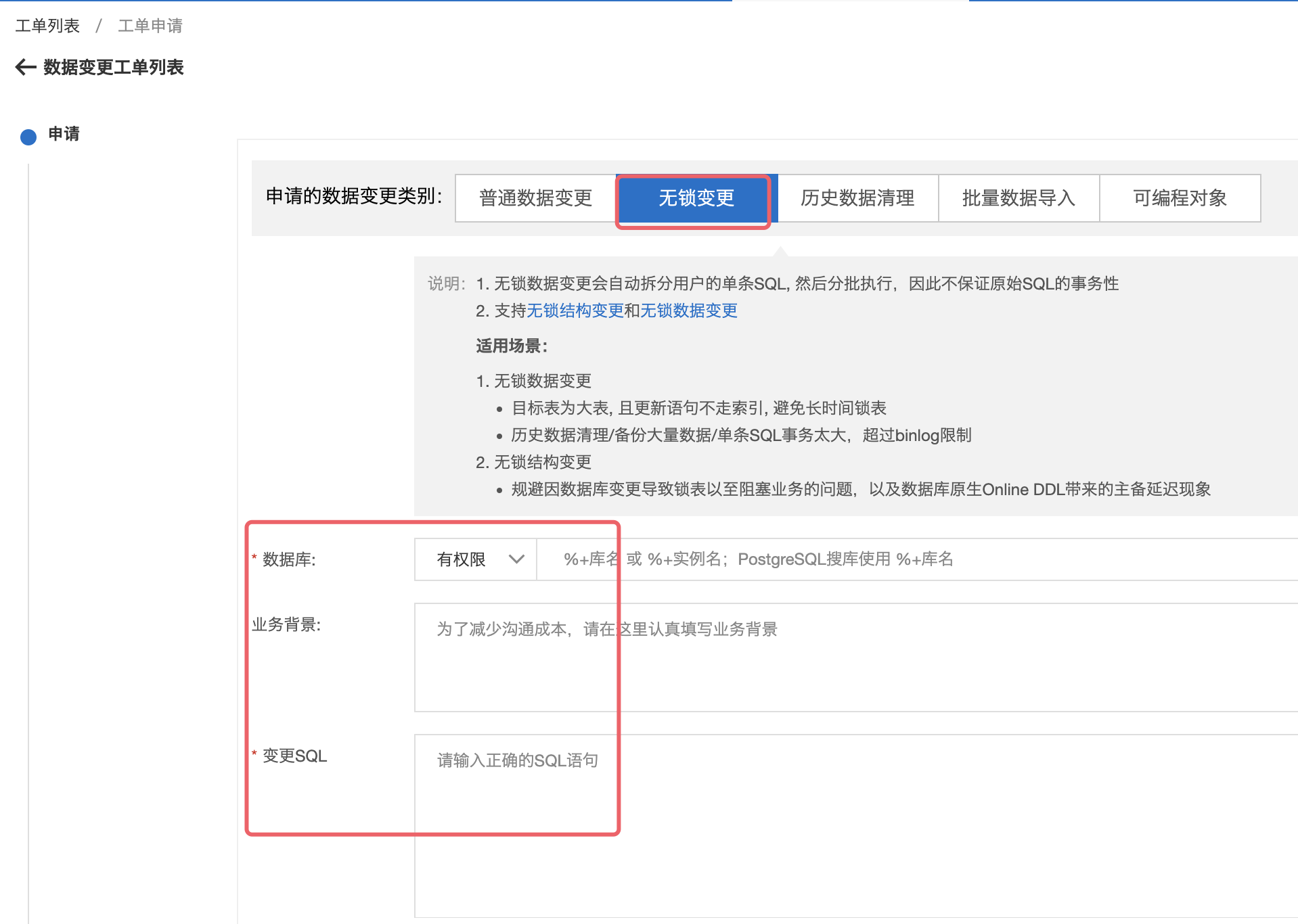This screenshot has width=1298, height=924.
Task: Click the 数据变更工单列表 page title
Action: 114,67
